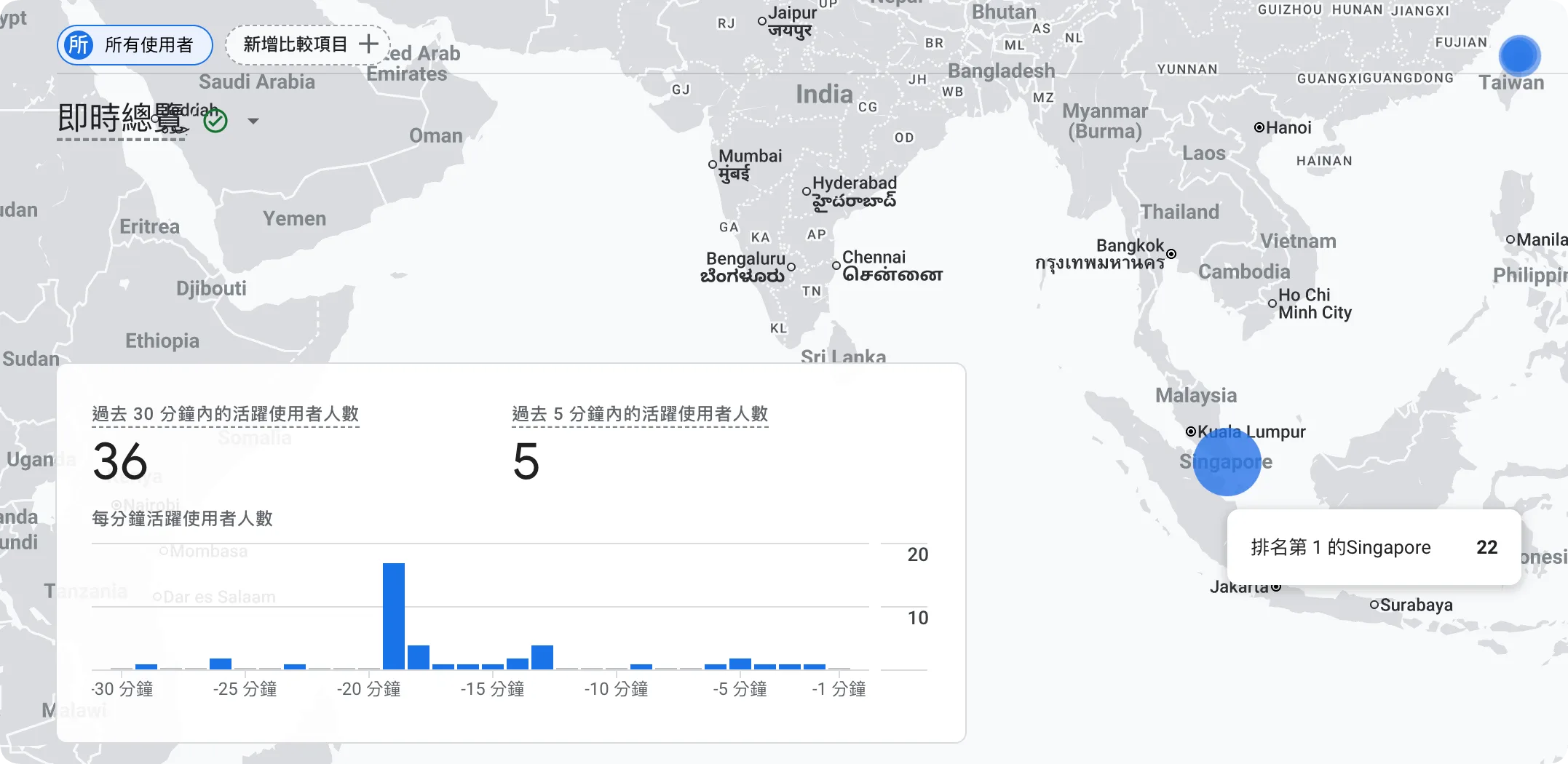The width and height of the screenshot is (1568, 764).
Task: Click the 所 badge icon in the user chip
Action: point(79,45)
